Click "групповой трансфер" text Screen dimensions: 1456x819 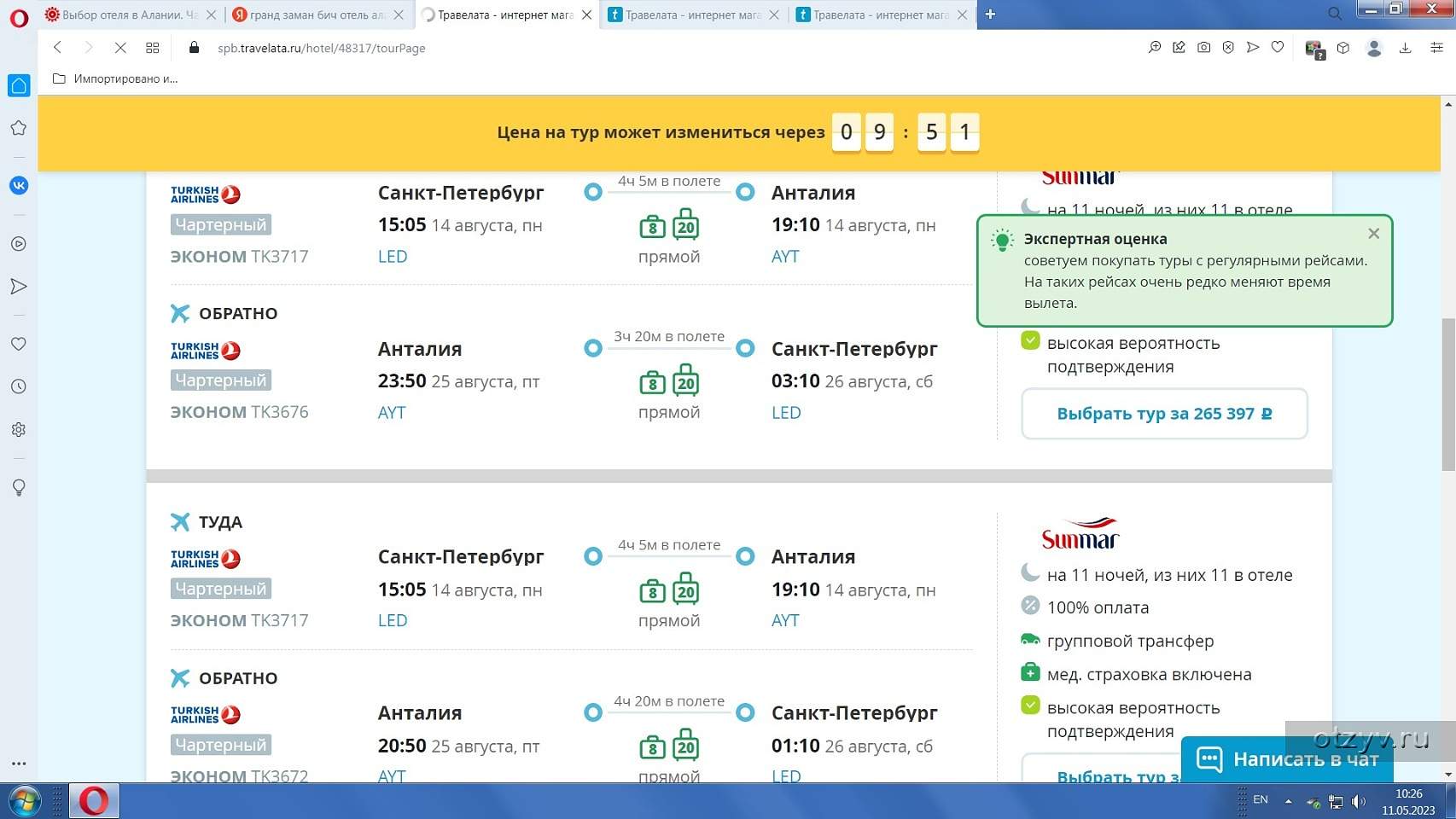[x=1130, y=642]
